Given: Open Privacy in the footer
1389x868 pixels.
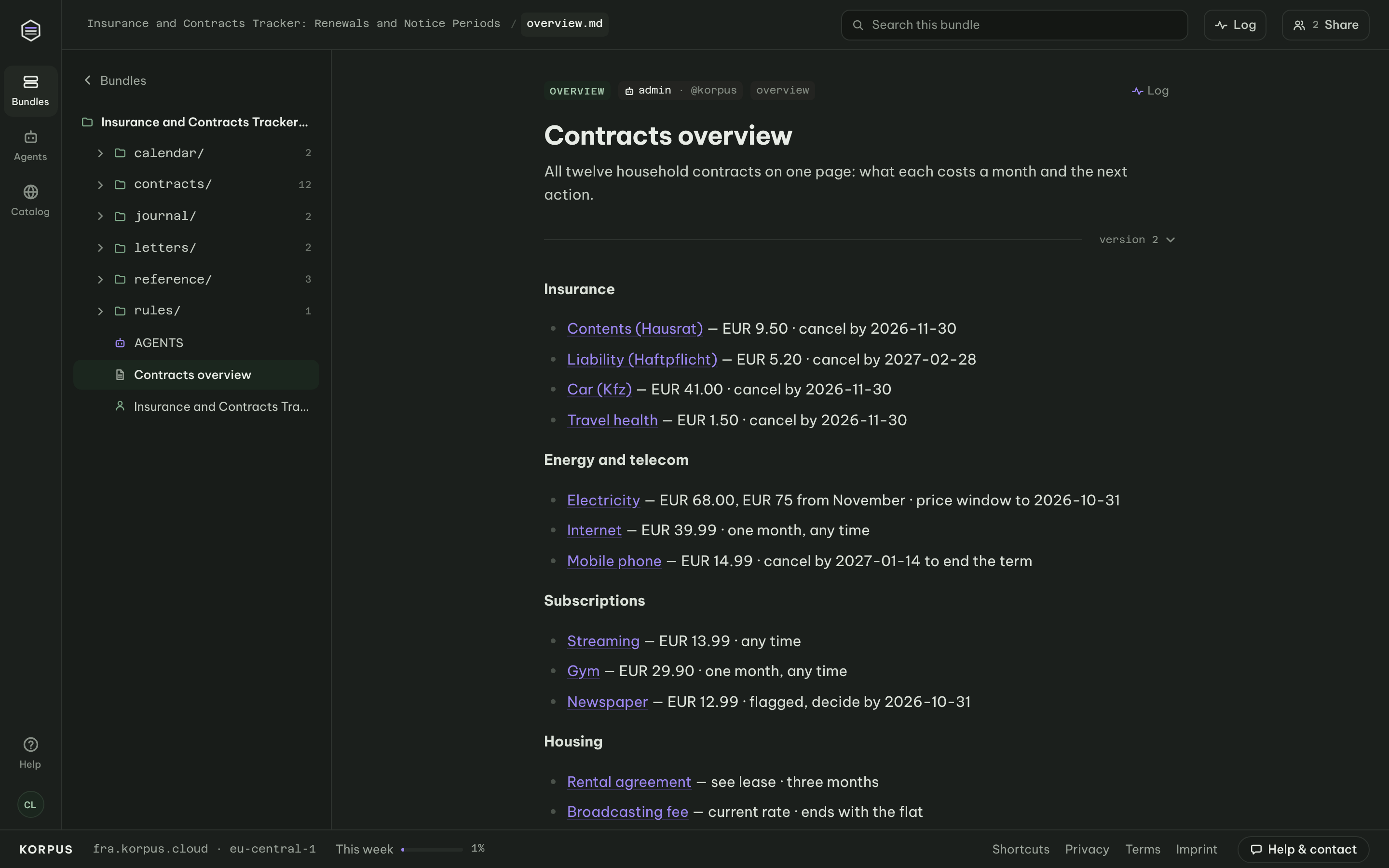Looking at the screenshot, I should pyautogui.click(x=1087, y=850).
